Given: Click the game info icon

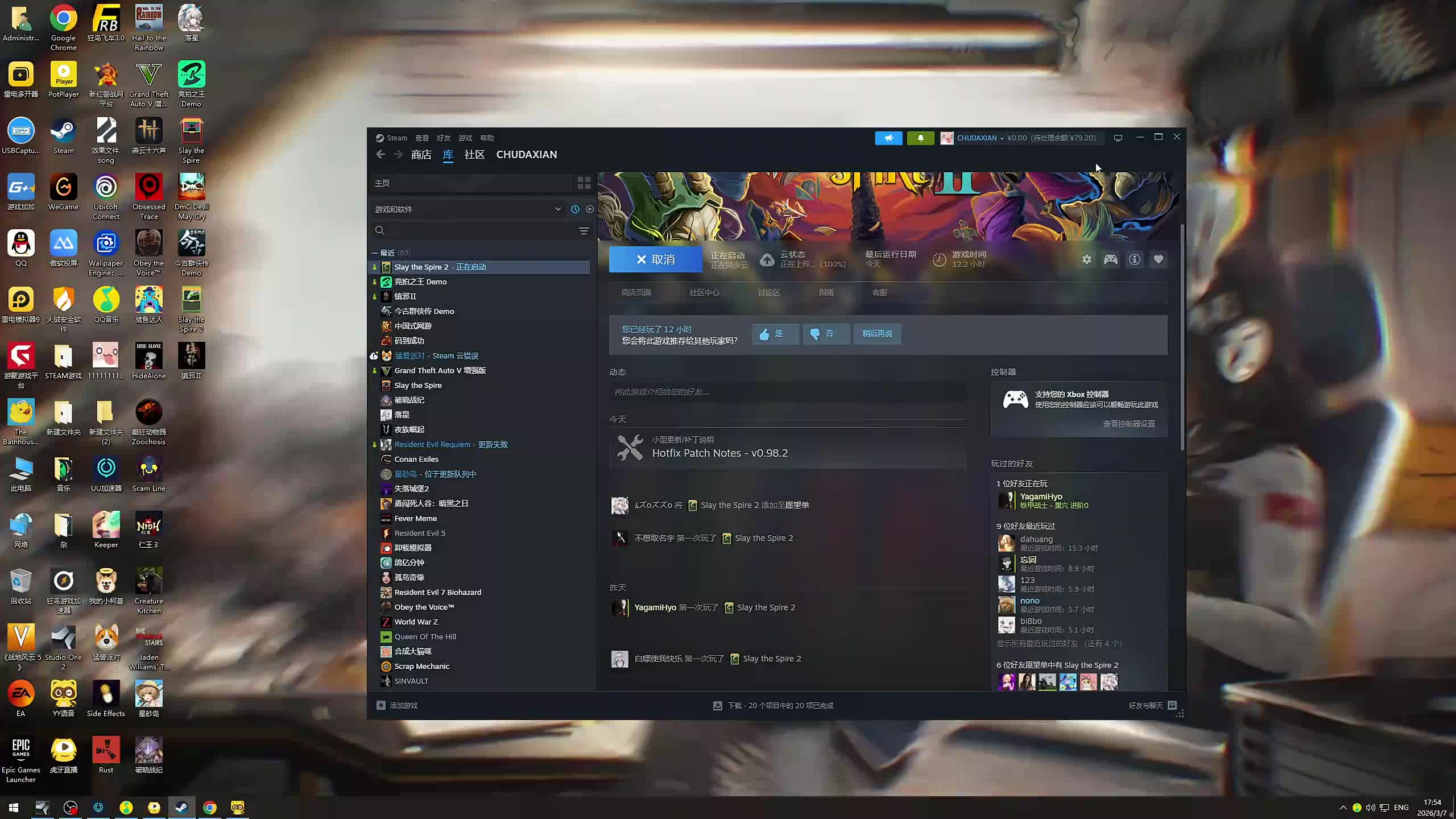Looking at the screenshot, I should [1135, 259].
